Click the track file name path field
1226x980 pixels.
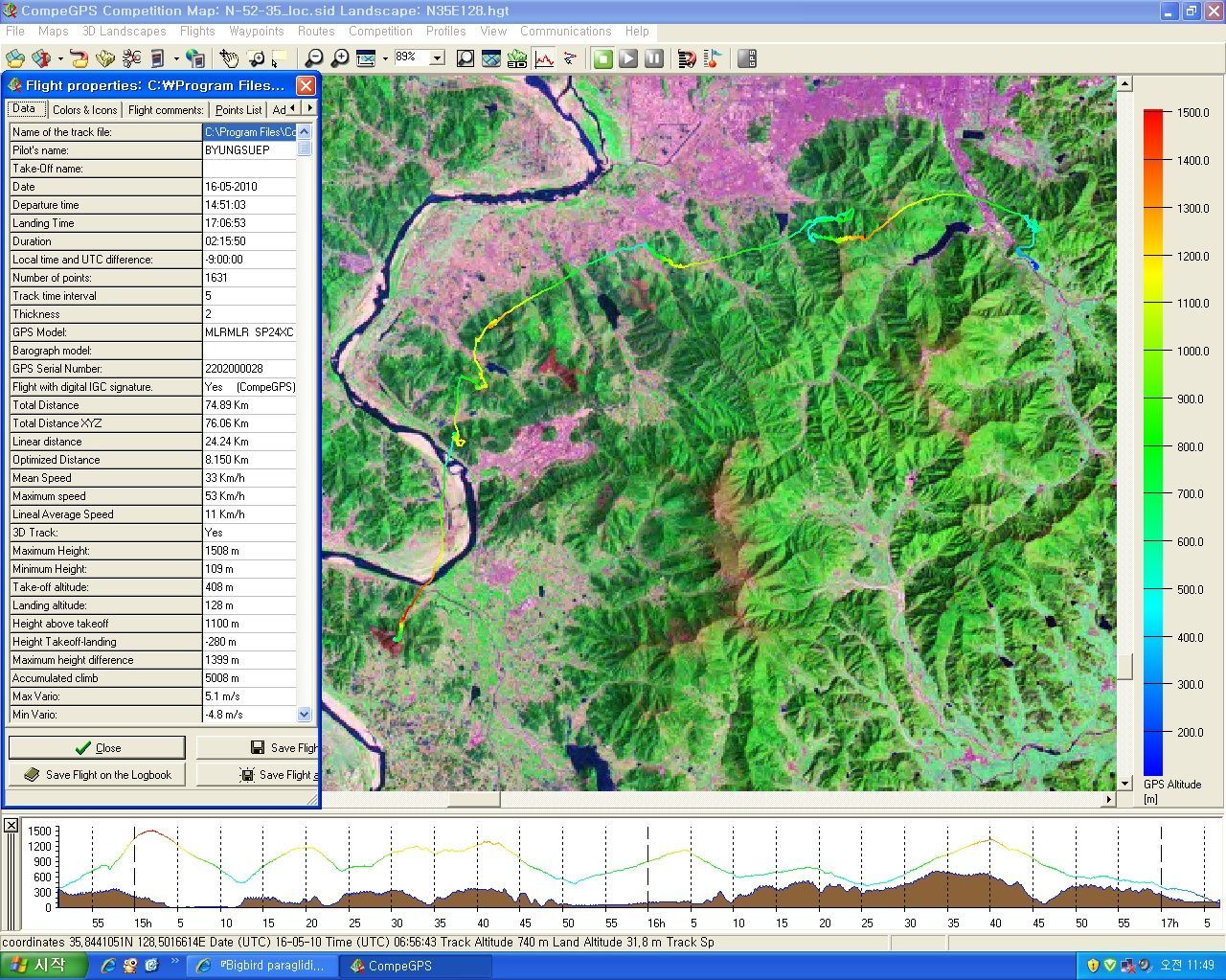coord(249,131)
